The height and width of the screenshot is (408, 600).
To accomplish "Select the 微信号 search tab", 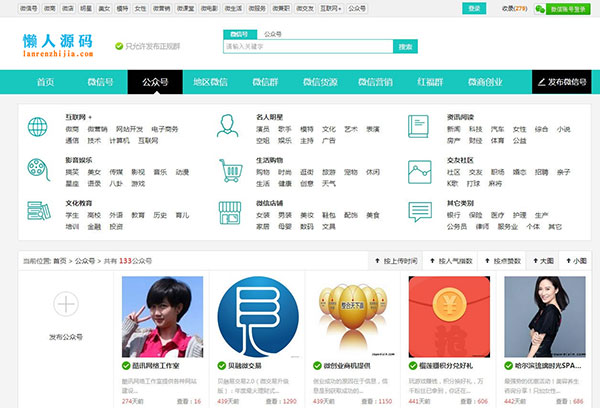I will click(240, 34).
